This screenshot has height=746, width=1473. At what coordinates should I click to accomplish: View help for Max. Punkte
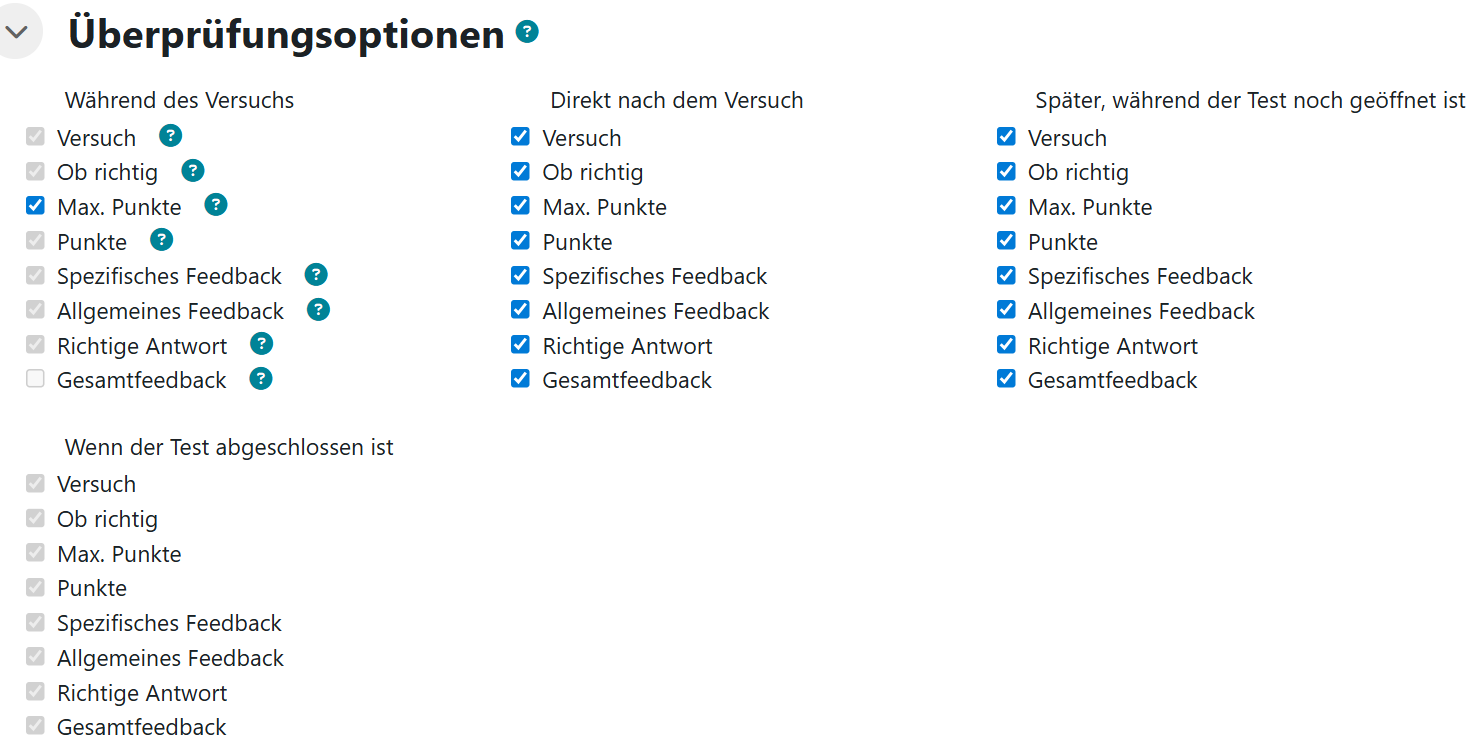click(216, 205)
